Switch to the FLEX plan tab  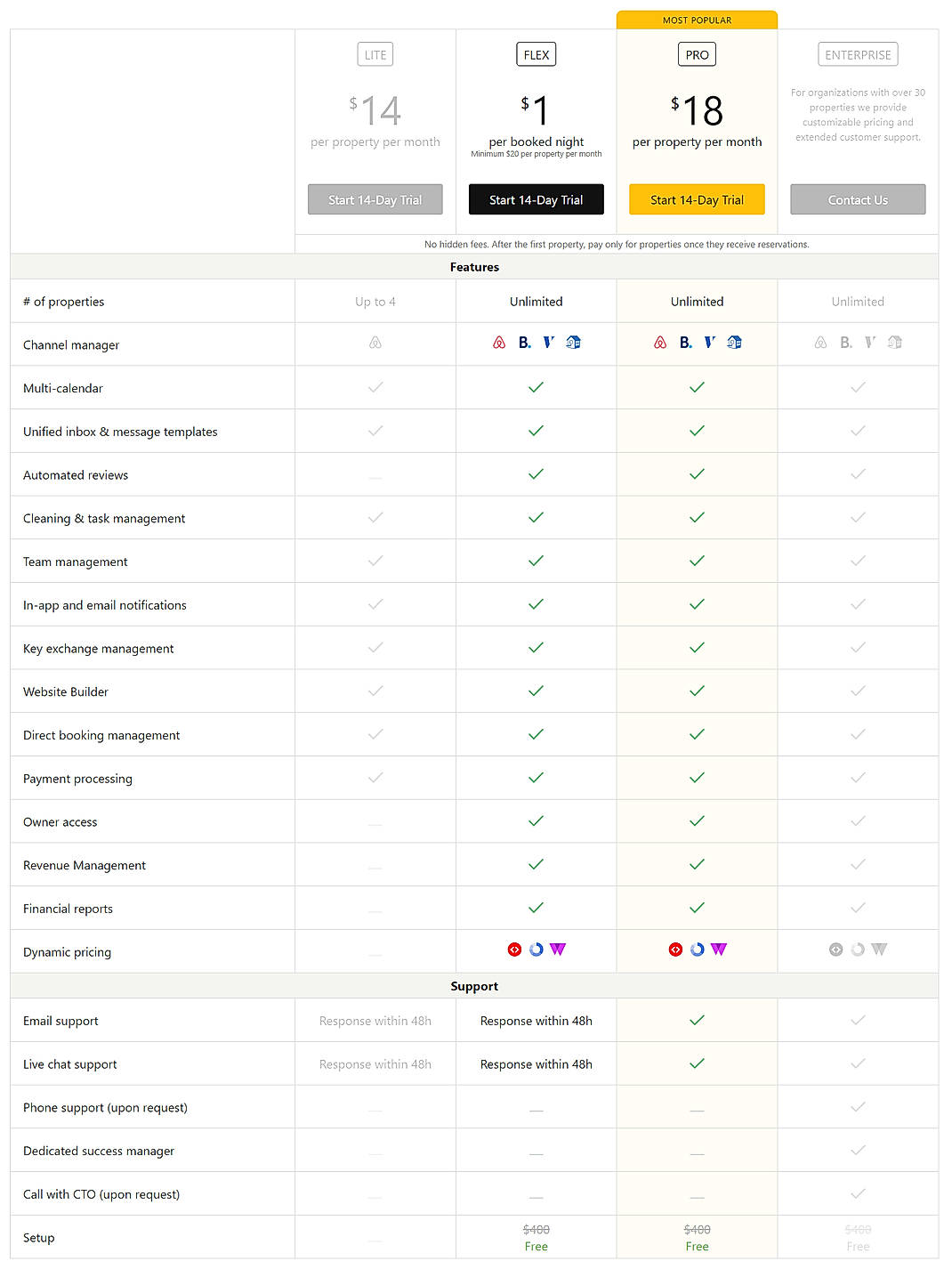536,53
